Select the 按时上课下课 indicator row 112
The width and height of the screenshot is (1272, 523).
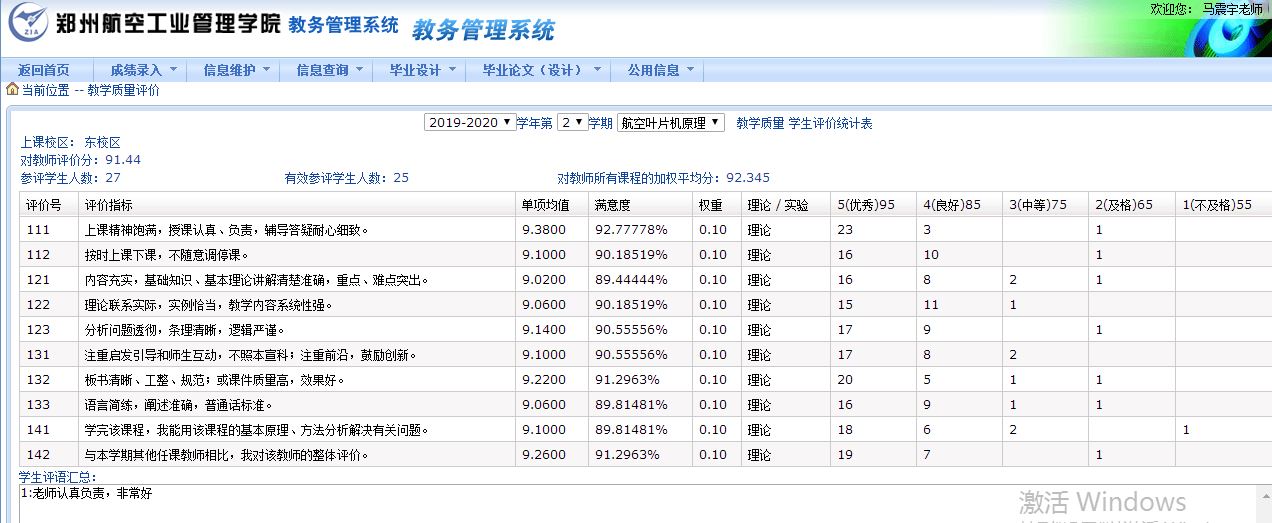646,254
